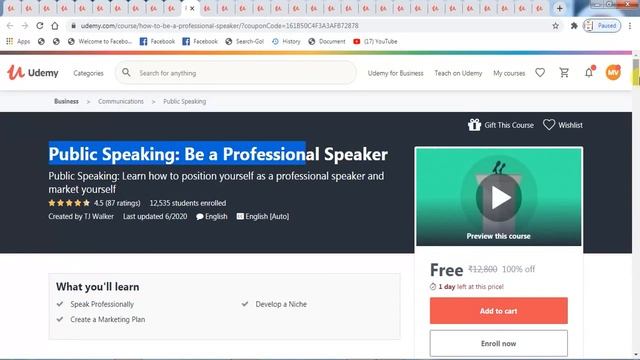
Task: Open the MV user avatar menu
Action: coord(613,73)
